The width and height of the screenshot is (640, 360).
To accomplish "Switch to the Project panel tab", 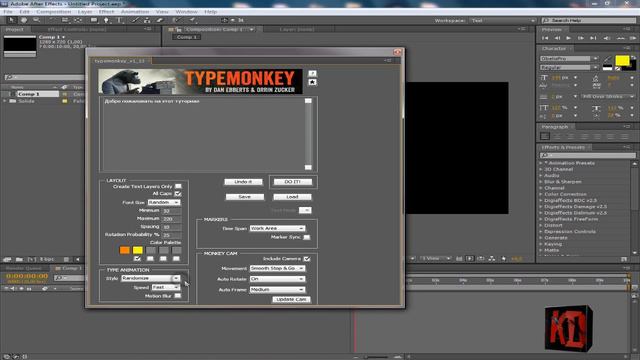I will (14, 29).
